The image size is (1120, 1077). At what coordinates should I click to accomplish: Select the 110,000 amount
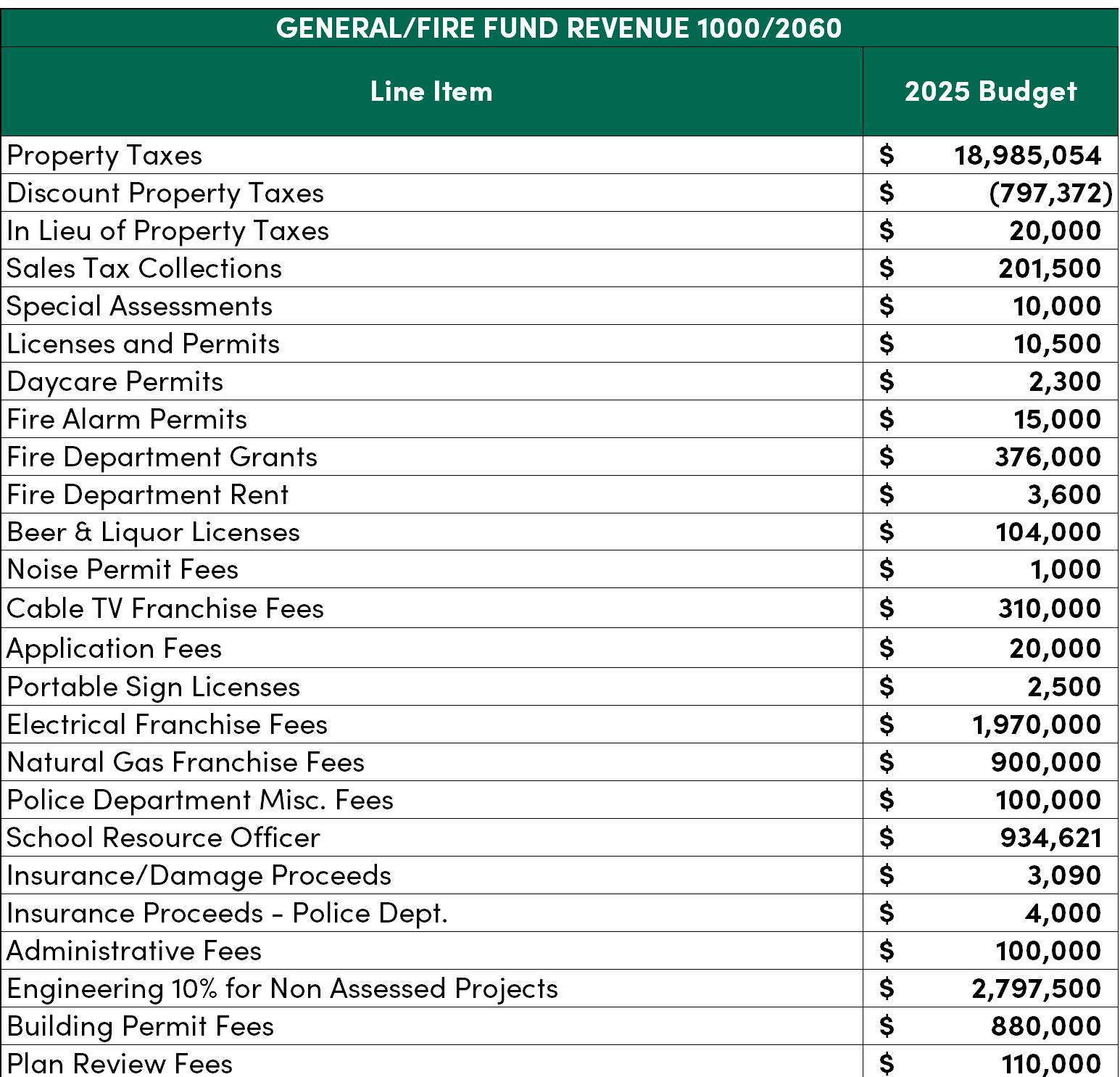(1051, 1064)
